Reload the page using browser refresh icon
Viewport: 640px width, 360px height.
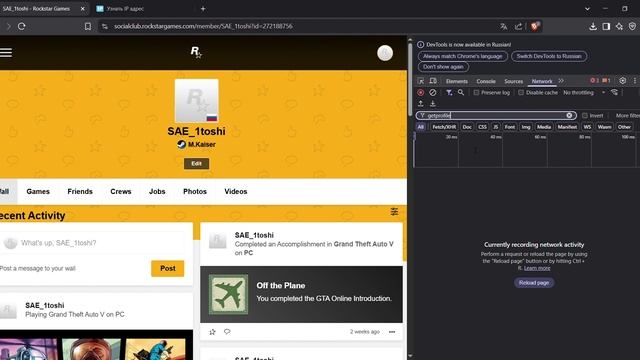click(22, 26)
